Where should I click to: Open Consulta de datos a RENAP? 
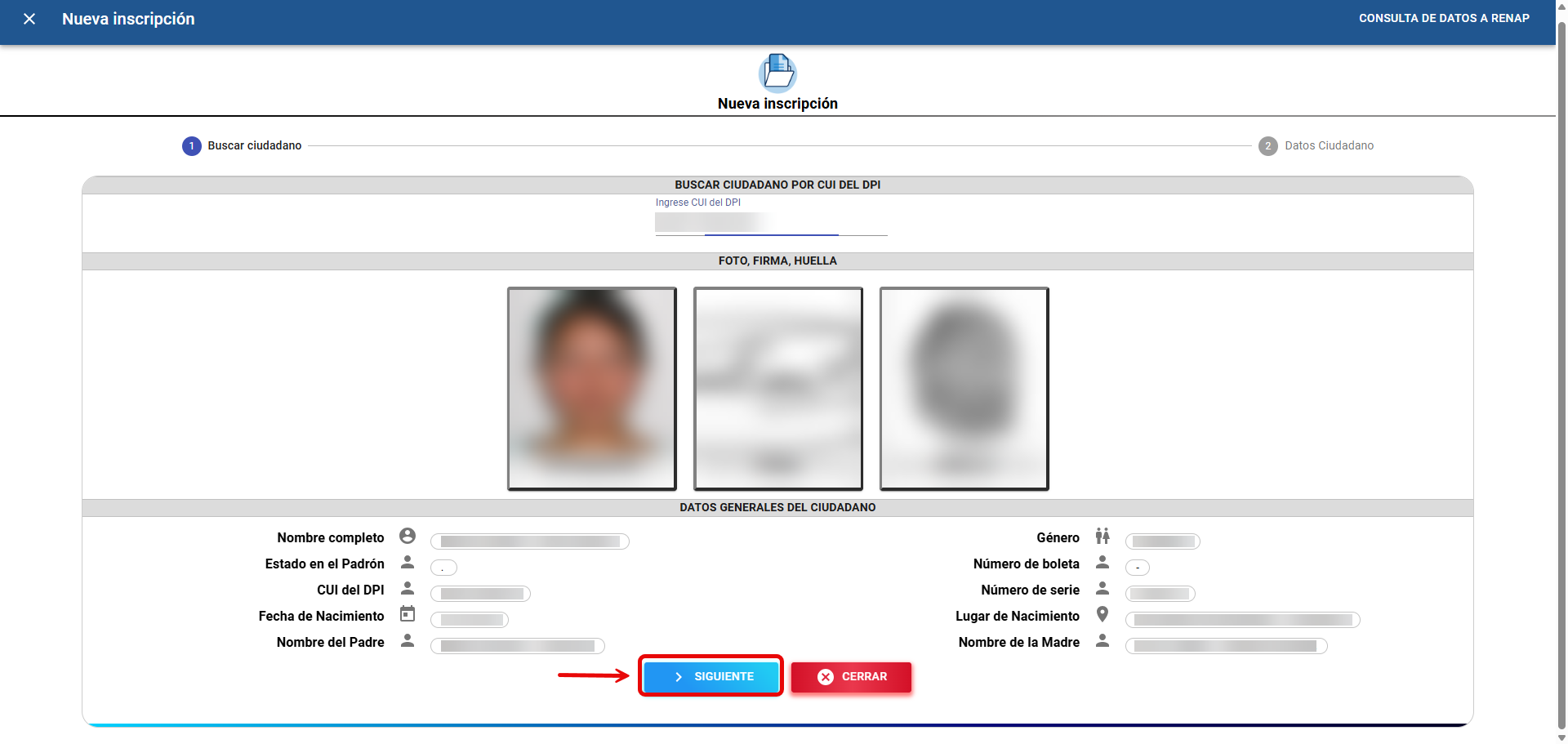click(x=1443, y=18)
